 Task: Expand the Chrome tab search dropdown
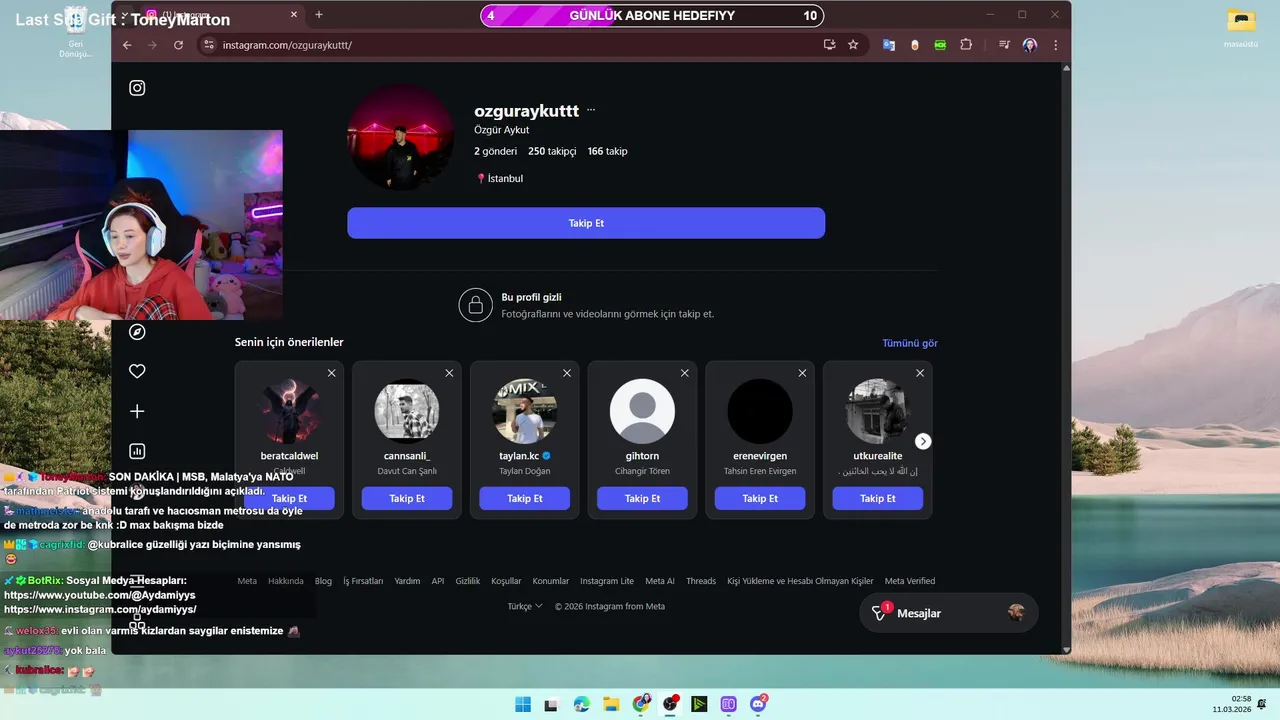tap(126, 15)
